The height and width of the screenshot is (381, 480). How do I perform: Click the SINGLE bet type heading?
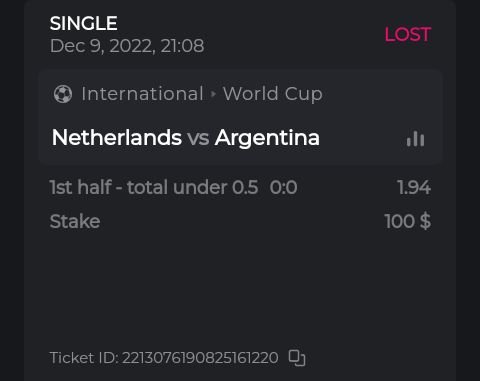click(x=83, y=23)
